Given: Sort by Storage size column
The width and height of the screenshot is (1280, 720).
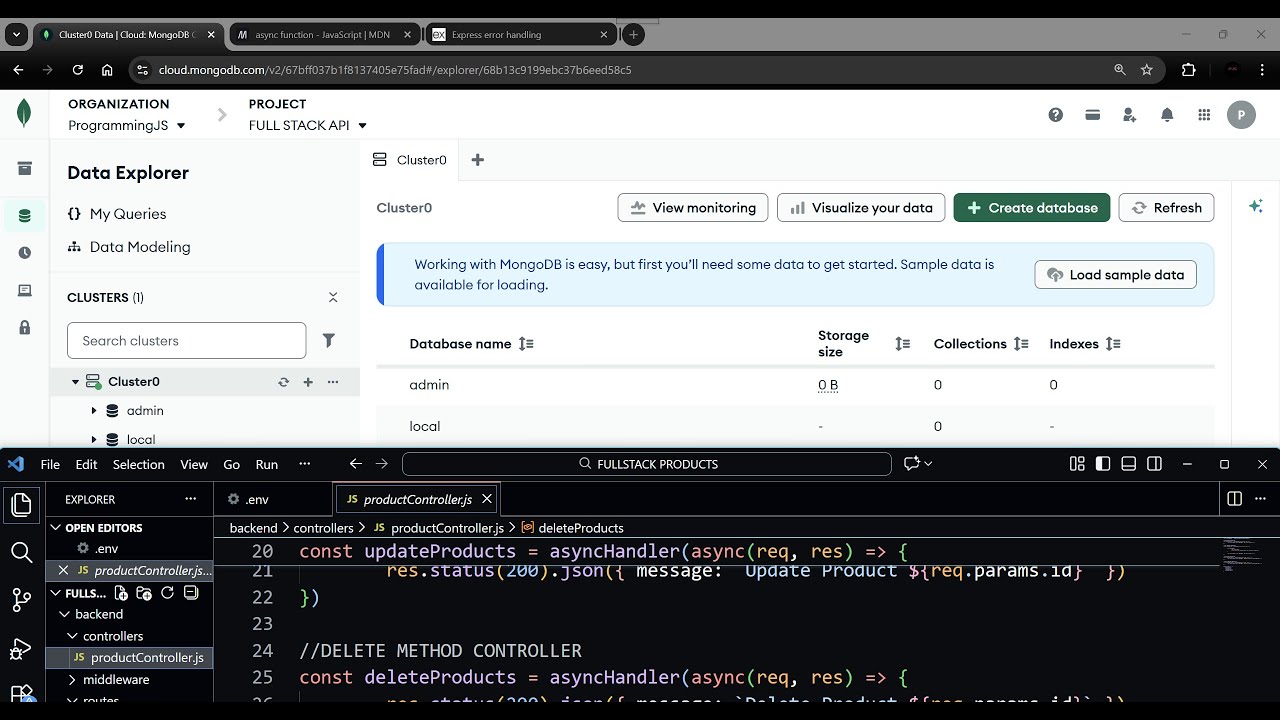Looking at the screenshot, I should (x=903, y=344).
